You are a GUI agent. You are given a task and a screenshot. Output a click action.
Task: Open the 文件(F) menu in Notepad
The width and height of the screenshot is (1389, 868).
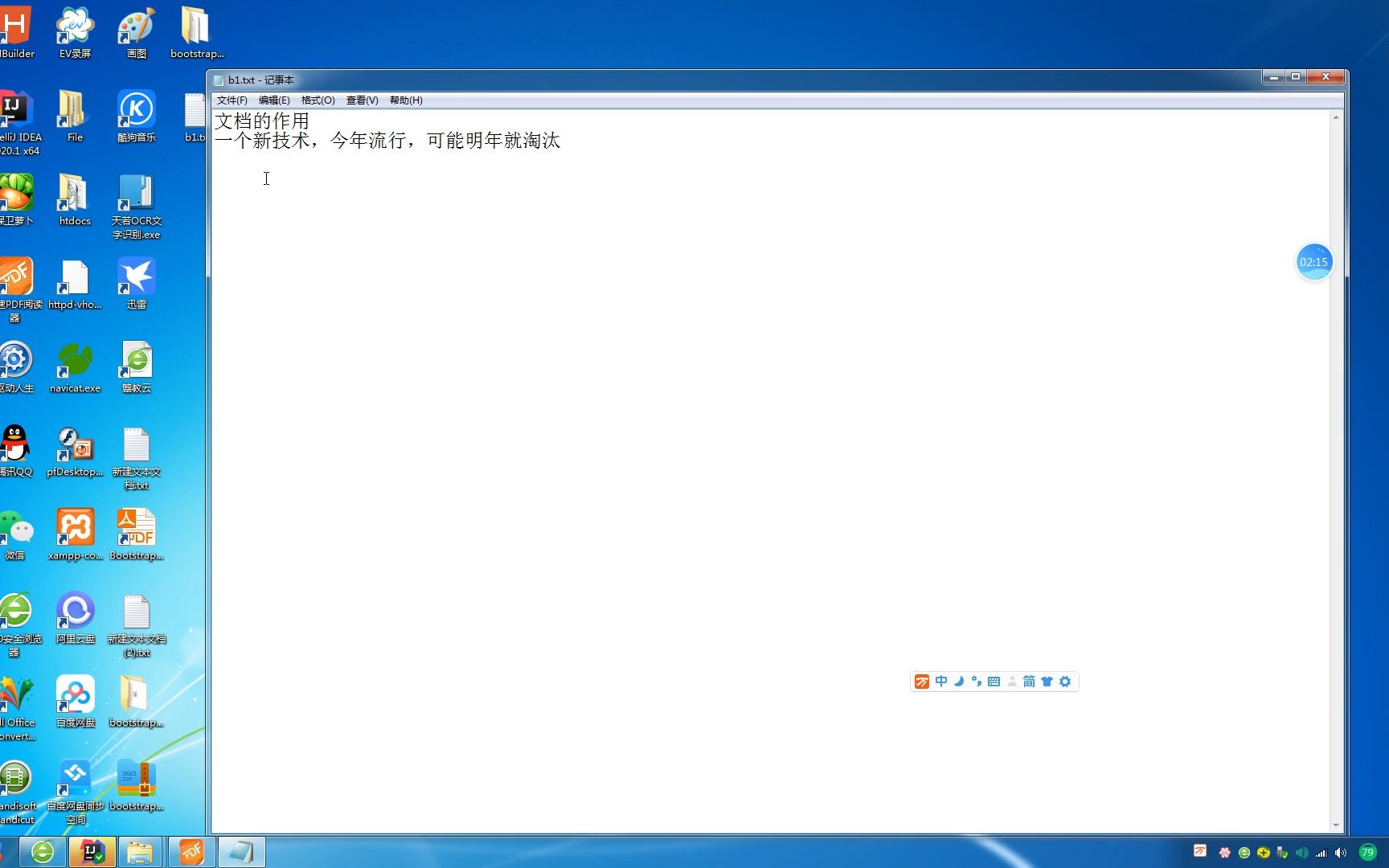tap(231, 100)
